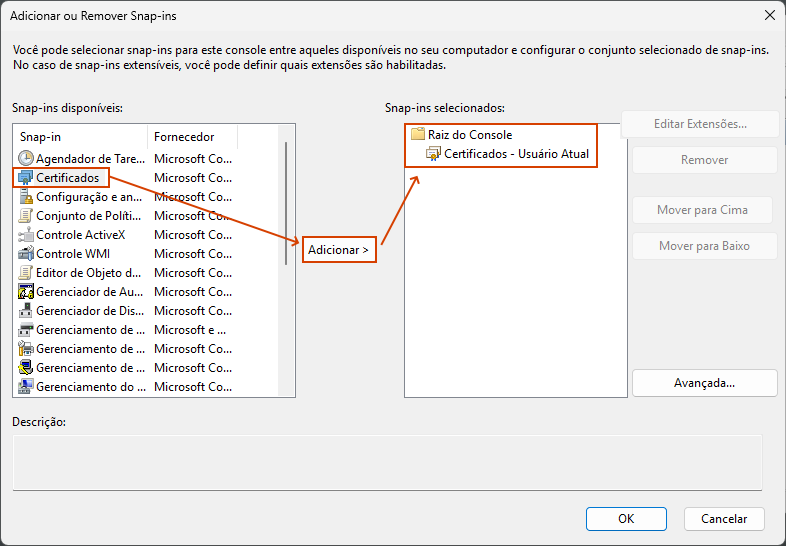The height and width of the screenshot is (546, 786).
Task: Select the Gerenciador de Dispositivos icon
Action: (26, 311)
